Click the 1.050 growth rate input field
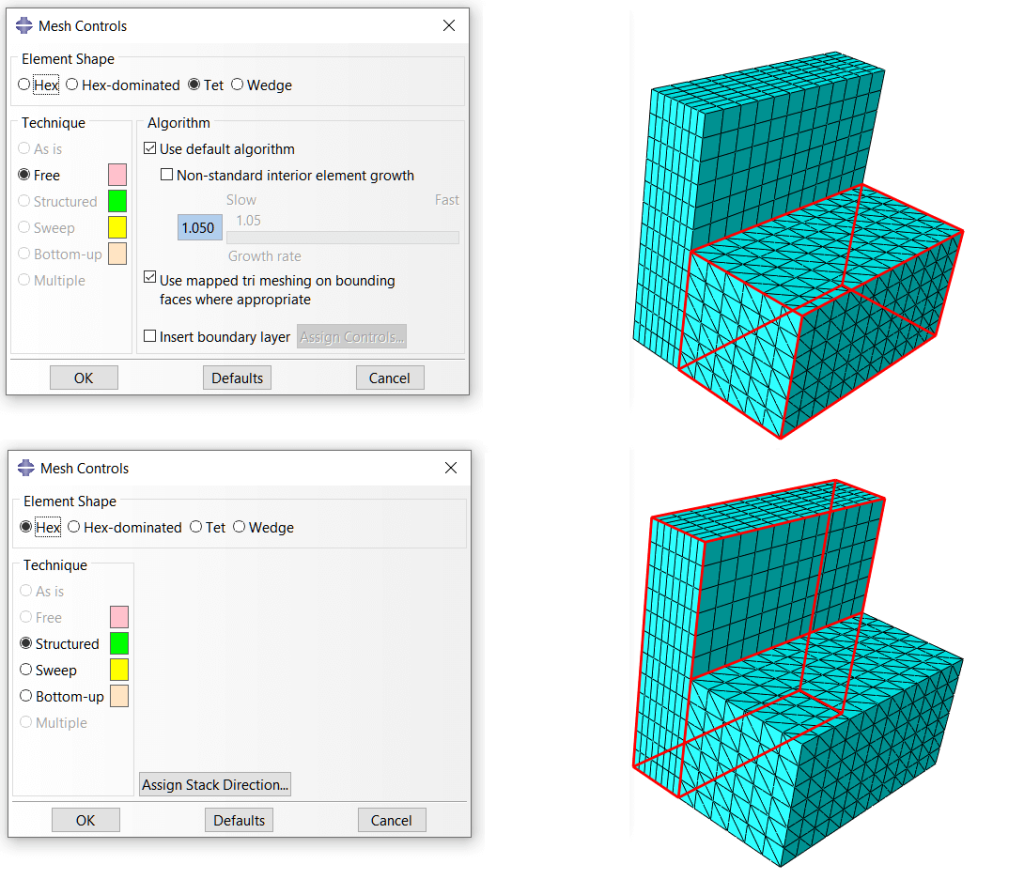Image resolution: width=1024 pixels, height=895 pixels. tap(199, 227)
